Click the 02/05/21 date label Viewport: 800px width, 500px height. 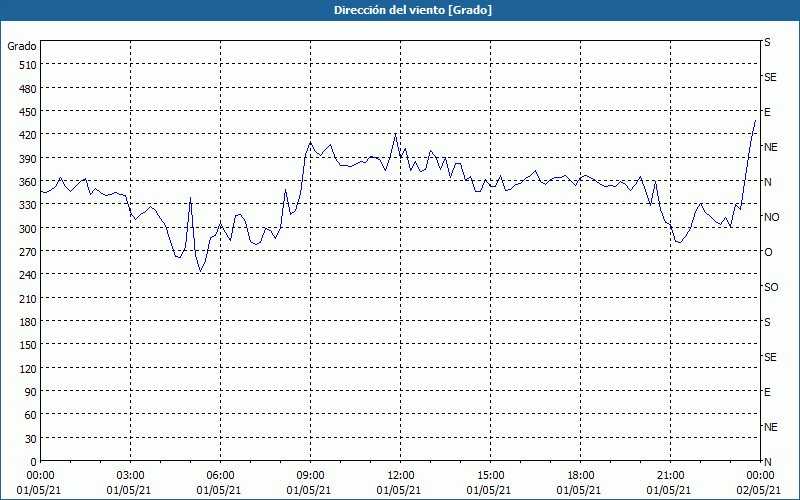(760, 490)
